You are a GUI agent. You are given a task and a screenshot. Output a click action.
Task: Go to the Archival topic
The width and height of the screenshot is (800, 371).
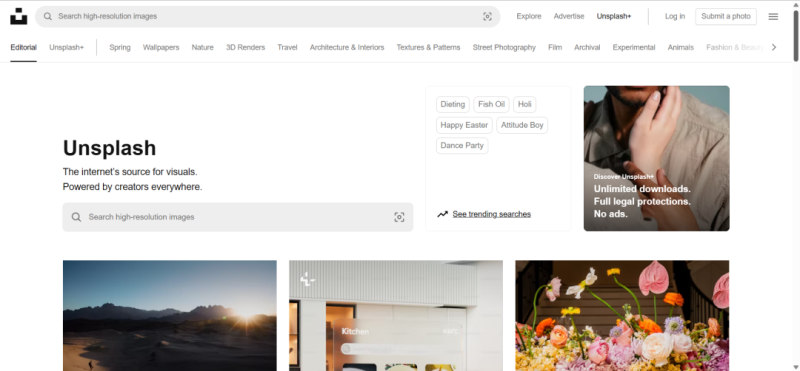[587, 47]
